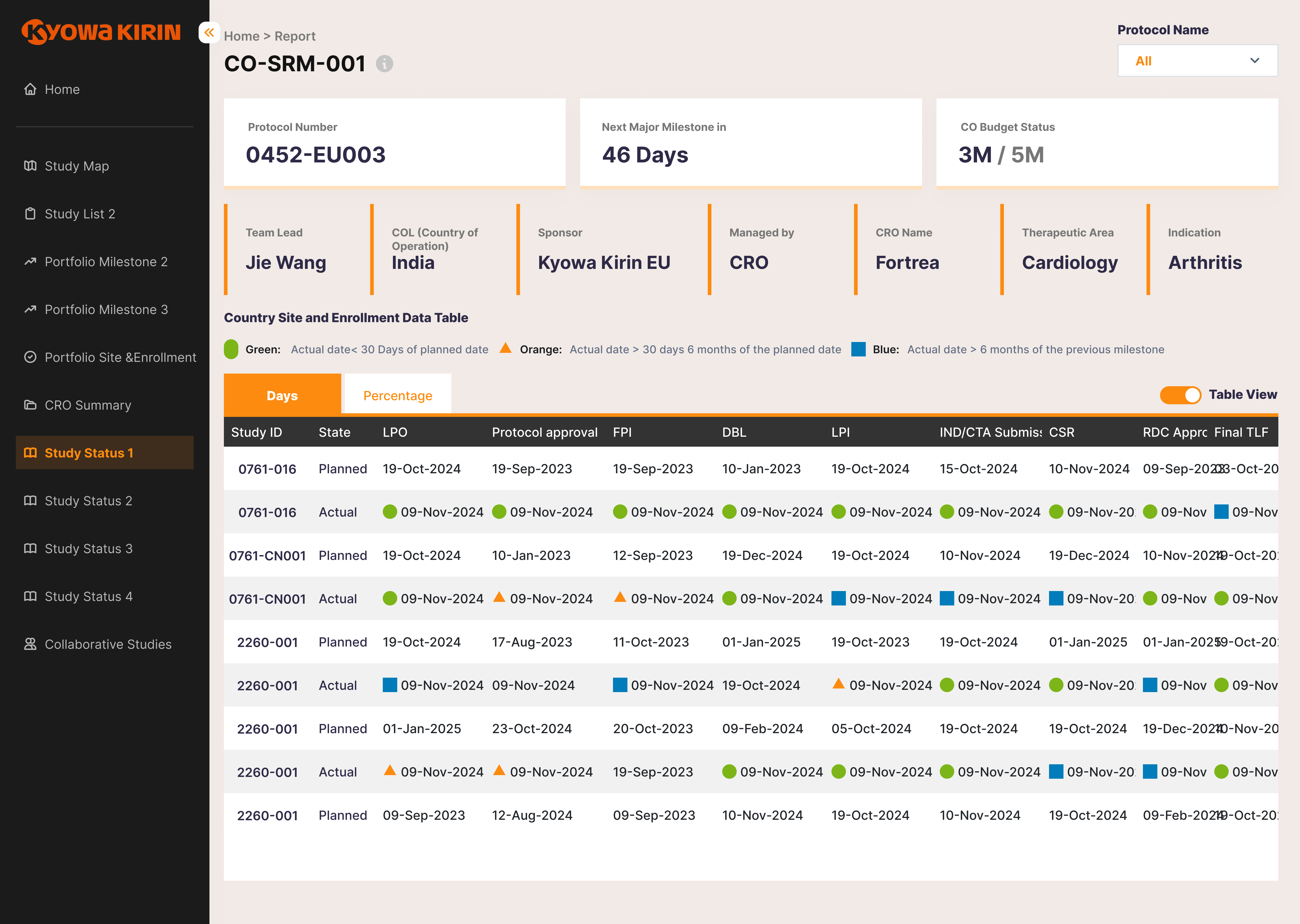Click the green legend indicator
This screenshot has width=1300, height=924.
point(231,349)
